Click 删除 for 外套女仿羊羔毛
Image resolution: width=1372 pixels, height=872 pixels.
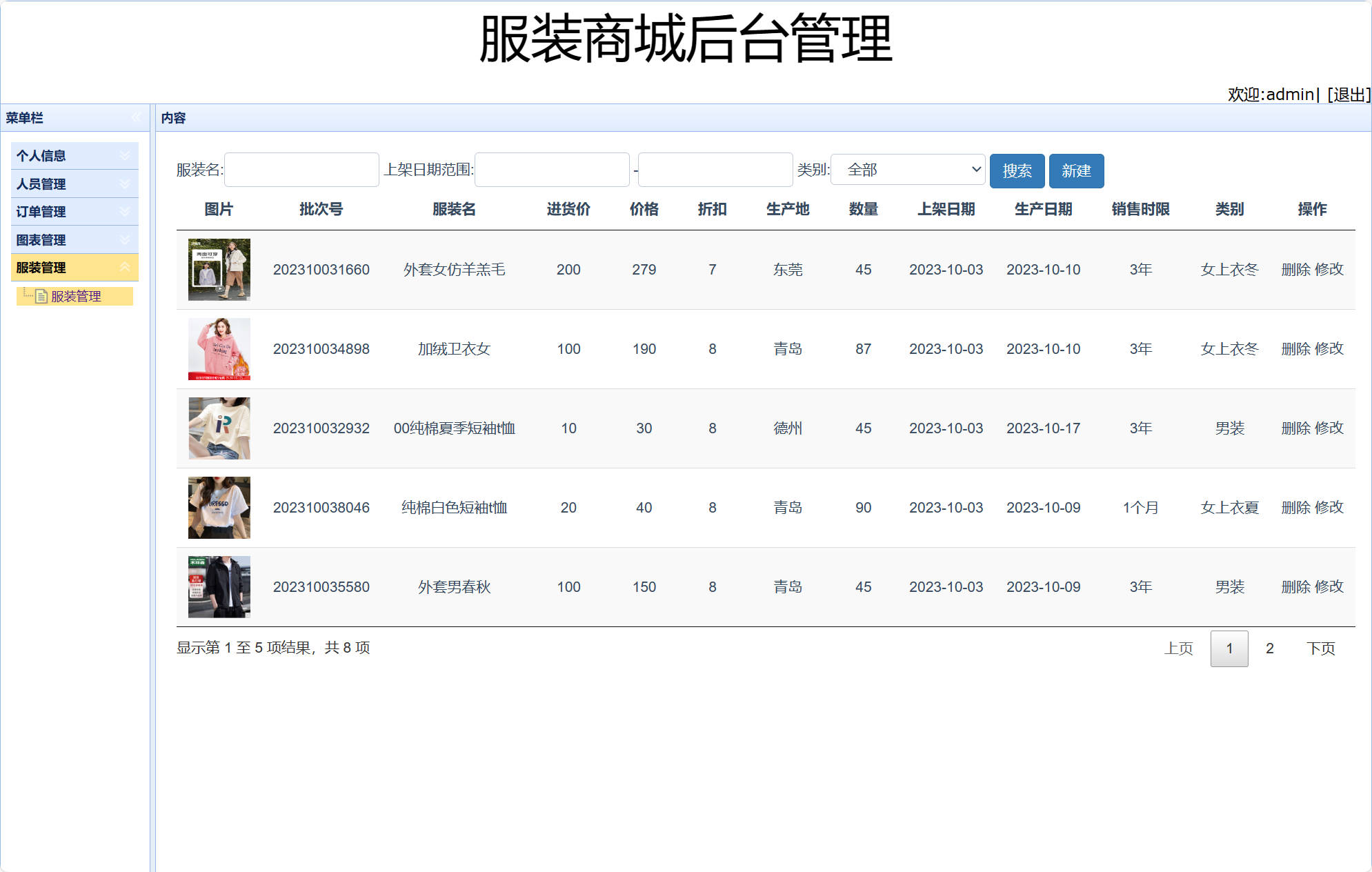(1296, 270)
